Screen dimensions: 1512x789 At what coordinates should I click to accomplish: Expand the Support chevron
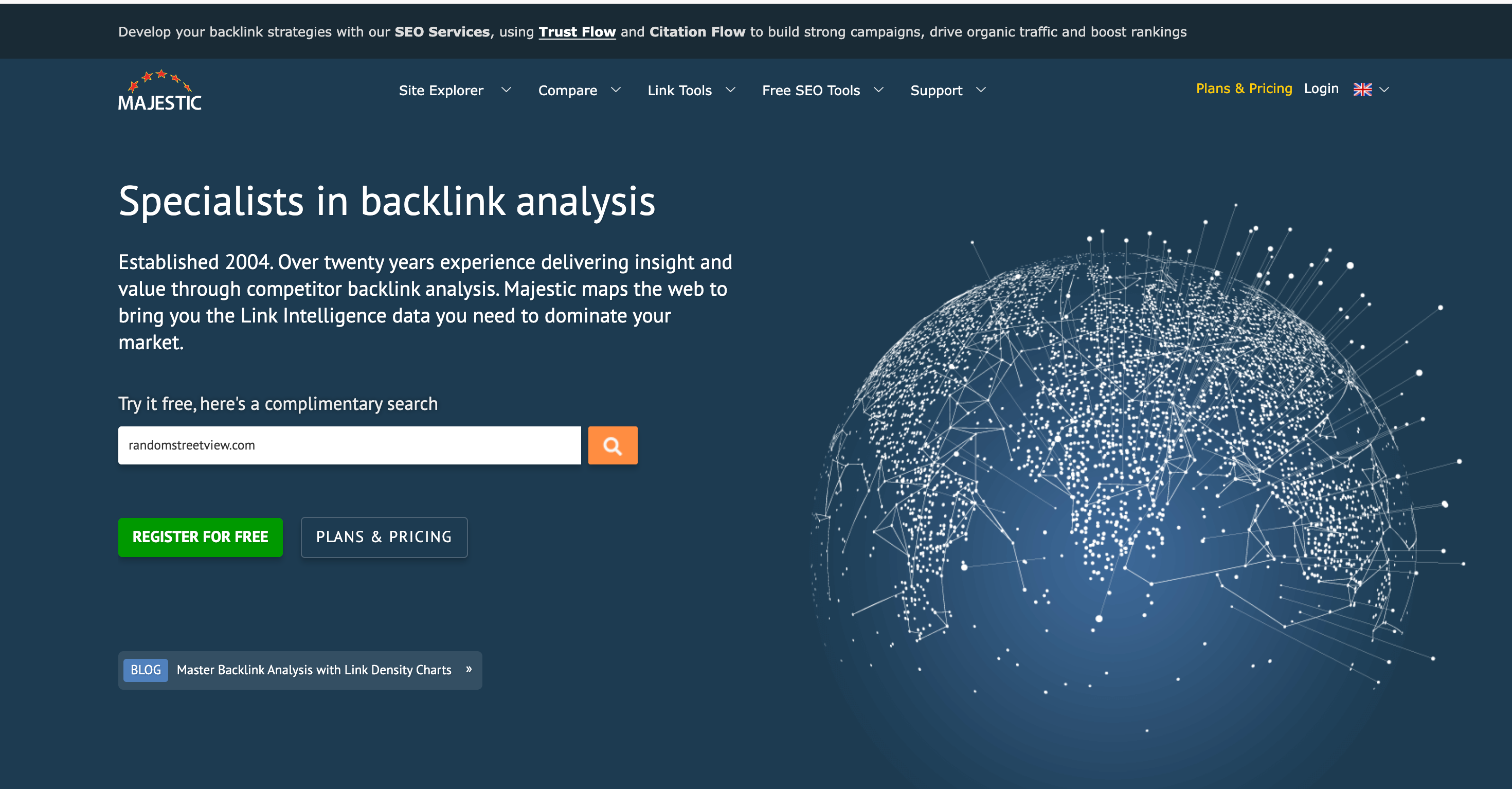[980, 90]
